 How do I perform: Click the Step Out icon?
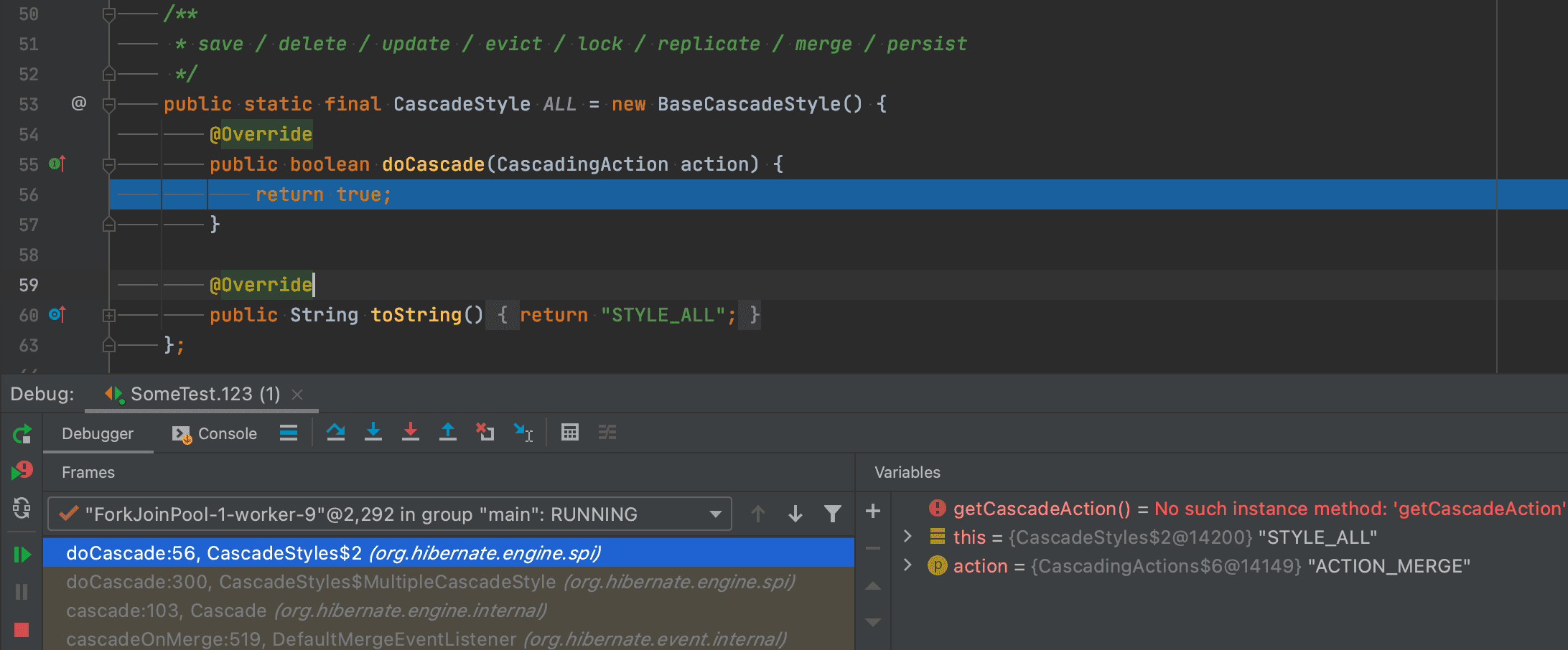[448, 433]
